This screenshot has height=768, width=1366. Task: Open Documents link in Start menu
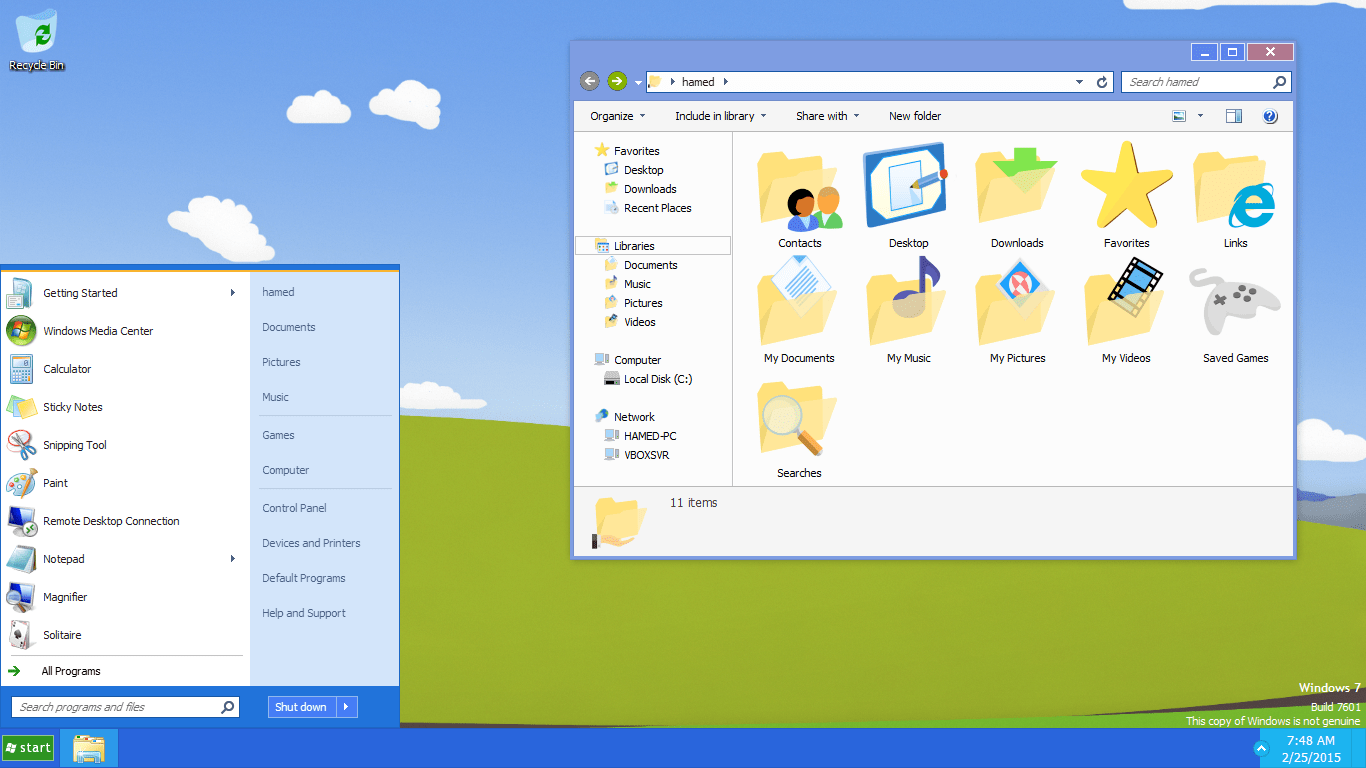point(289,327)
